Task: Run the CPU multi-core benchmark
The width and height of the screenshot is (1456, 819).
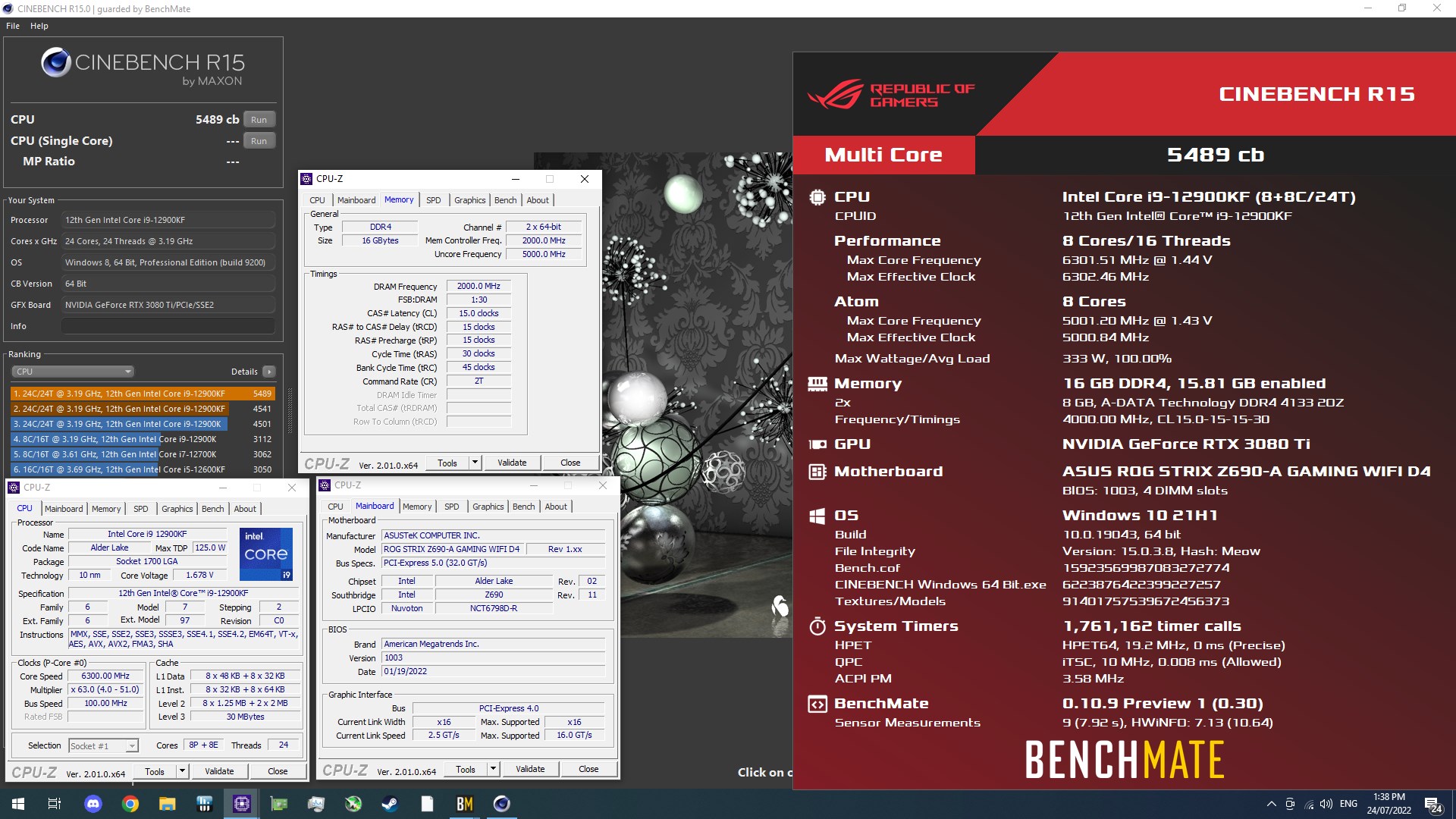Action: [x=259, y=120]
